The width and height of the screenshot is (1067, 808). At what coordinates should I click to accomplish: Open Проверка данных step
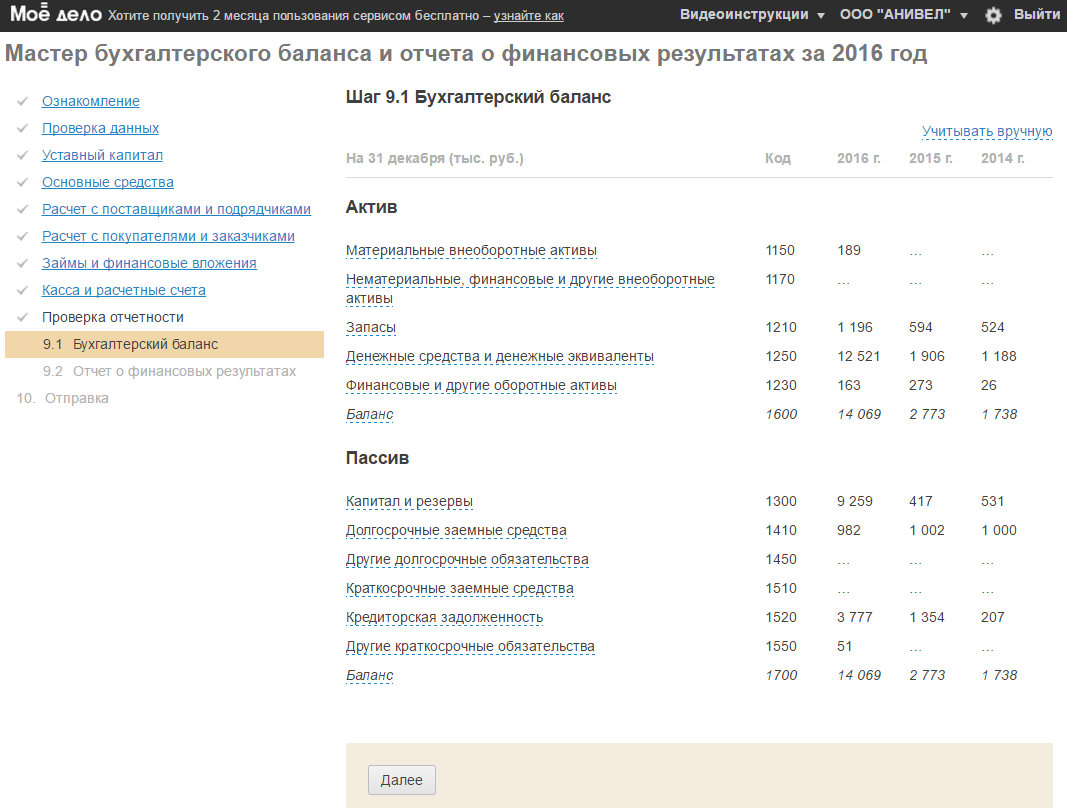100,128
